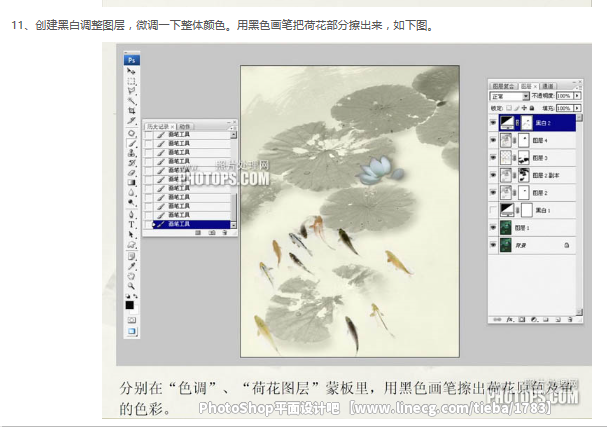Select the 历史记录 history tab
The width and height of the screenshot is (607, 427).
158,127
